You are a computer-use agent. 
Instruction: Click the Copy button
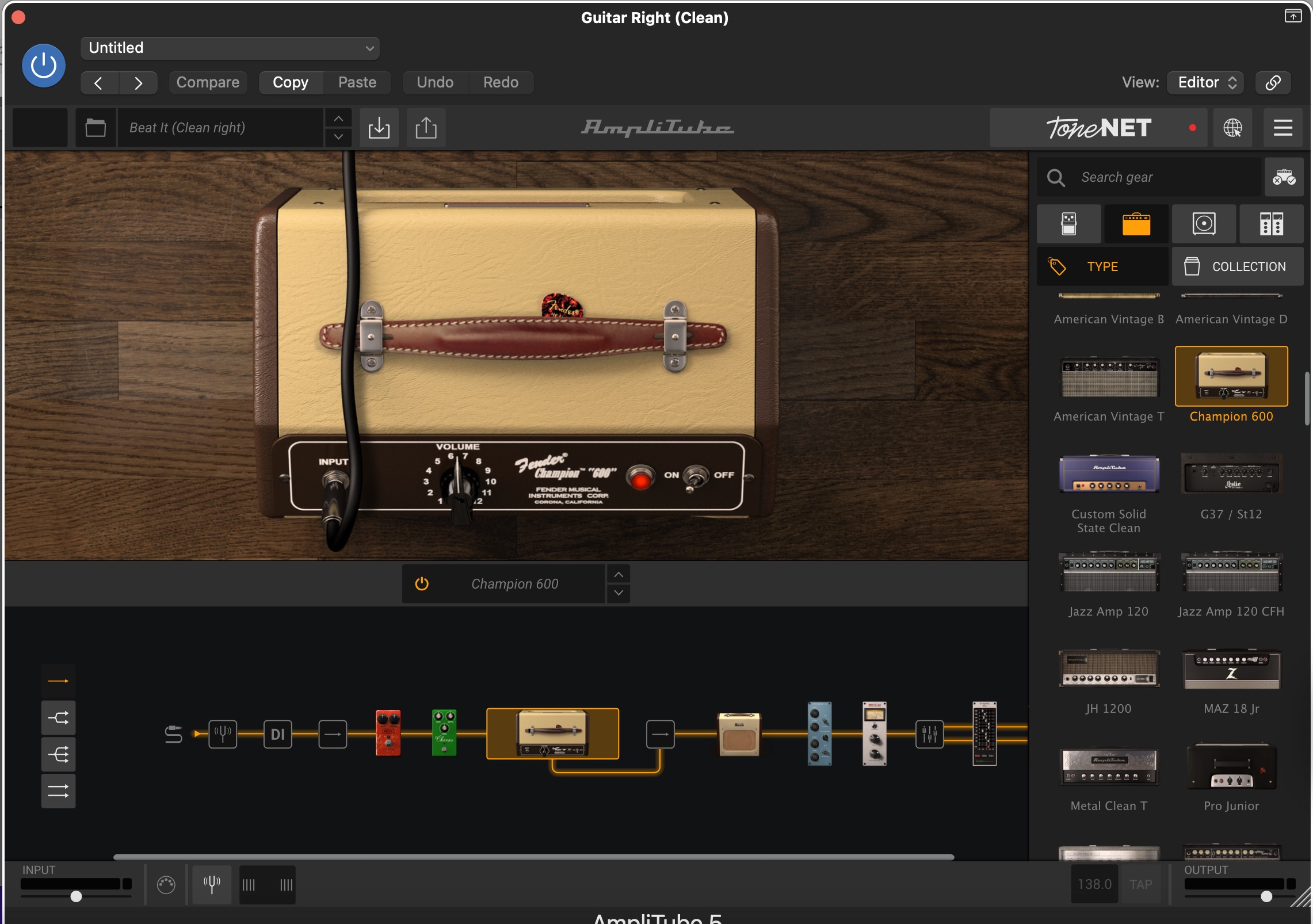pyautogui.click(x=291, y=83)
